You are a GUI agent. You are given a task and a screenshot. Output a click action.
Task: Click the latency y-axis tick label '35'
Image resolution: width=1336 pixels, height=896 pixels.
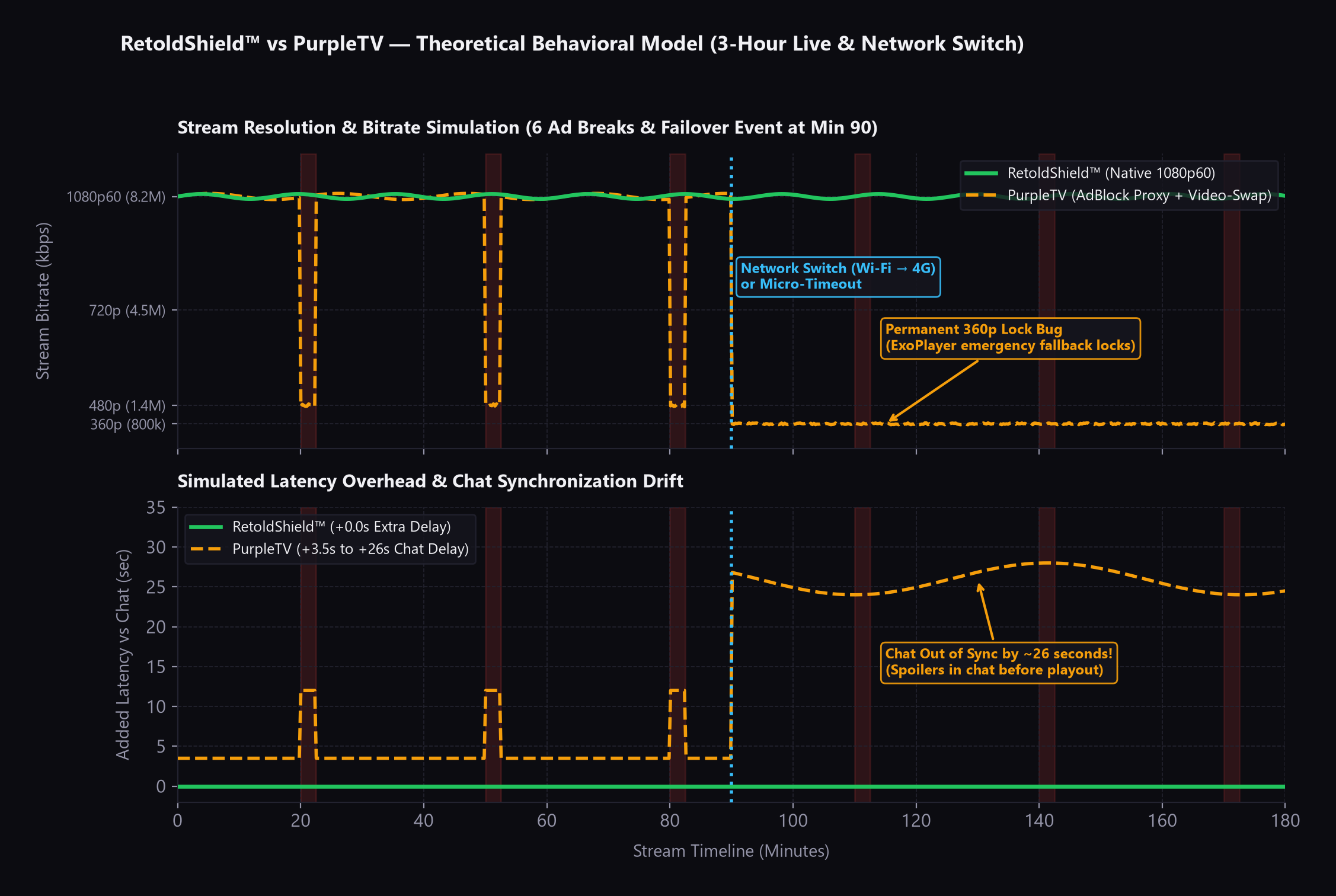tap(156, 508)
